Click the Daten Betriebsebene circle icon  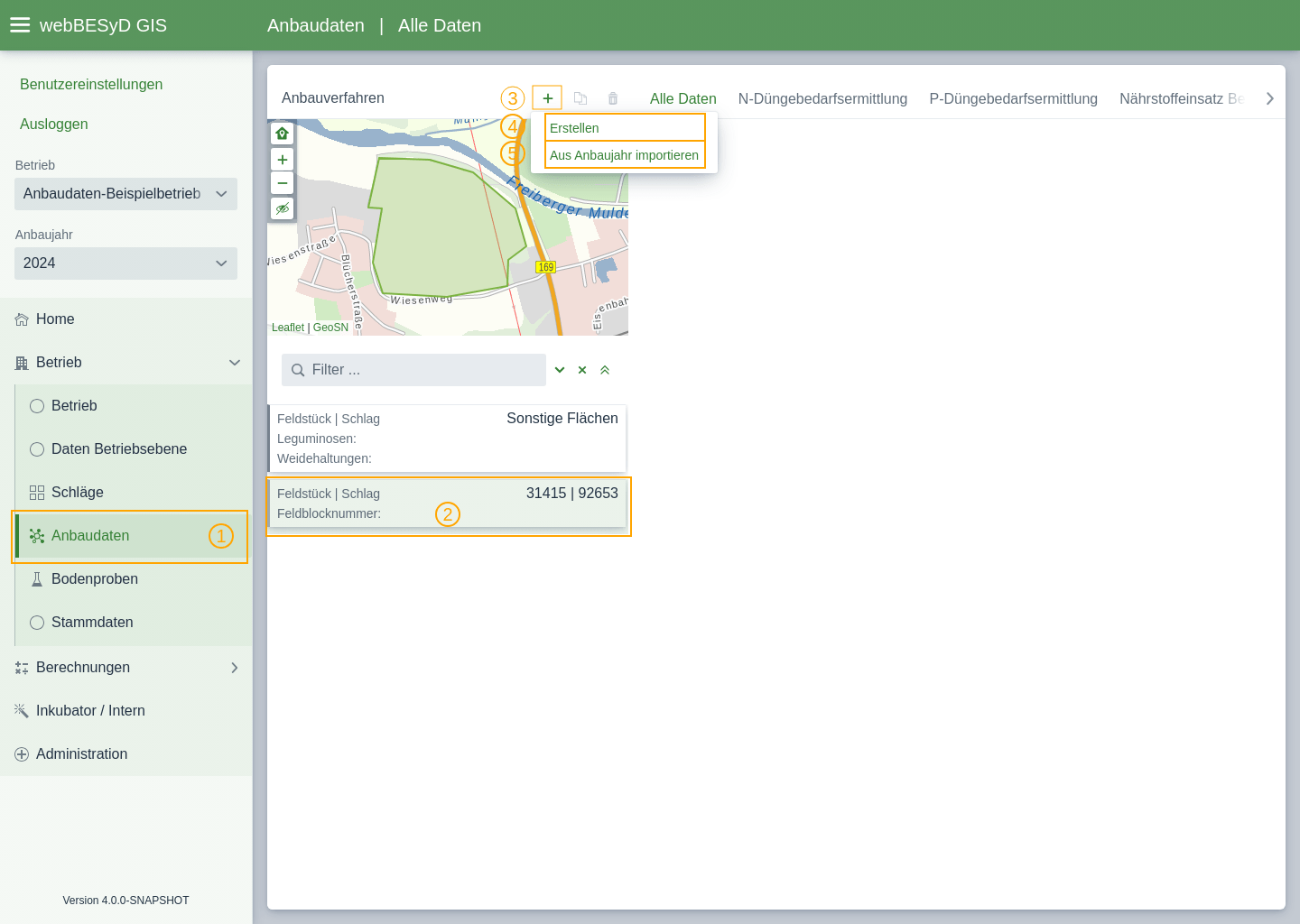point(37,449)
